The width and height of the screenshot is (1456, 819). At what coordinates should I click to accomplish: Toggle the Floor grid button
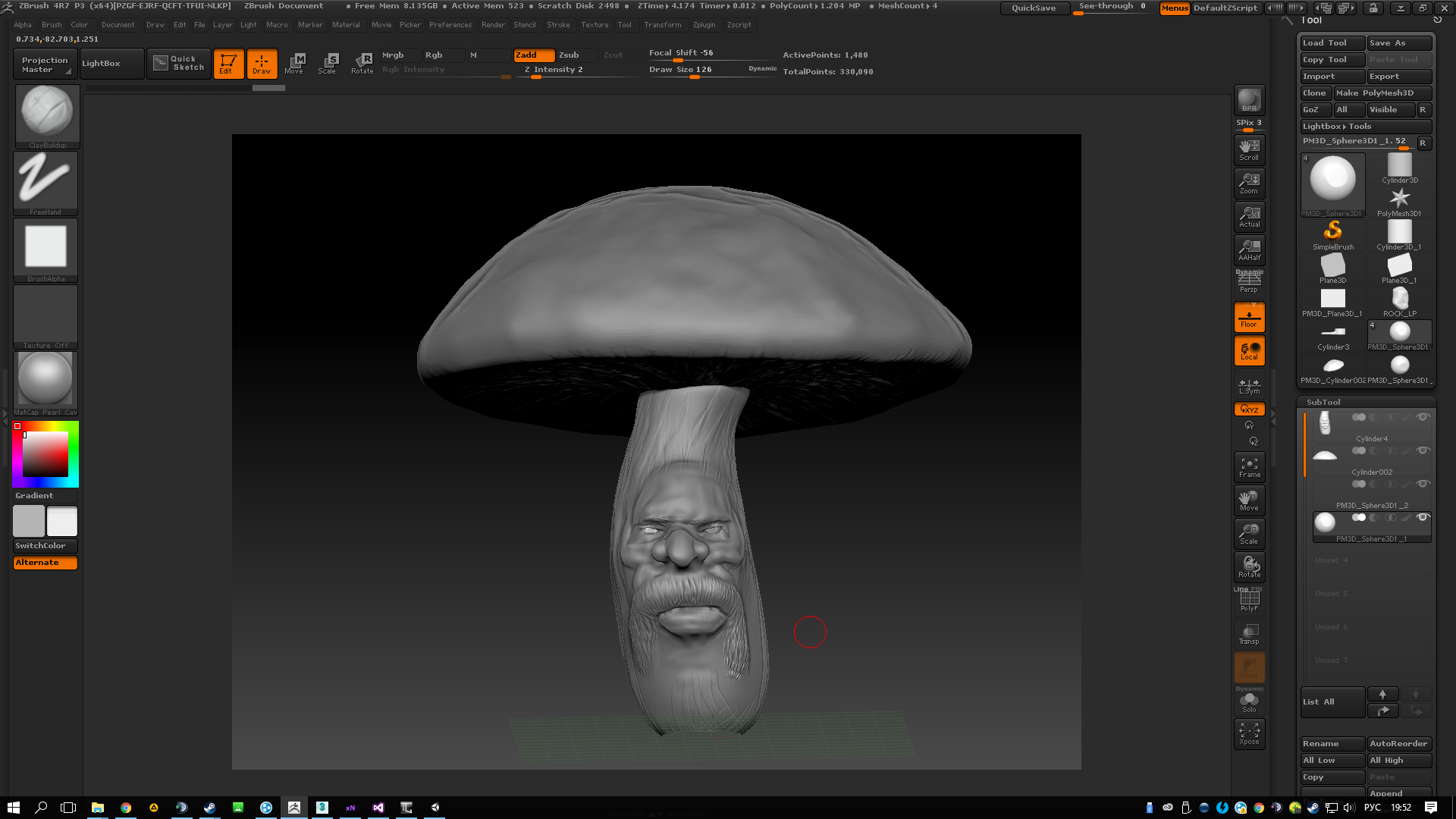coord(1249,317)
